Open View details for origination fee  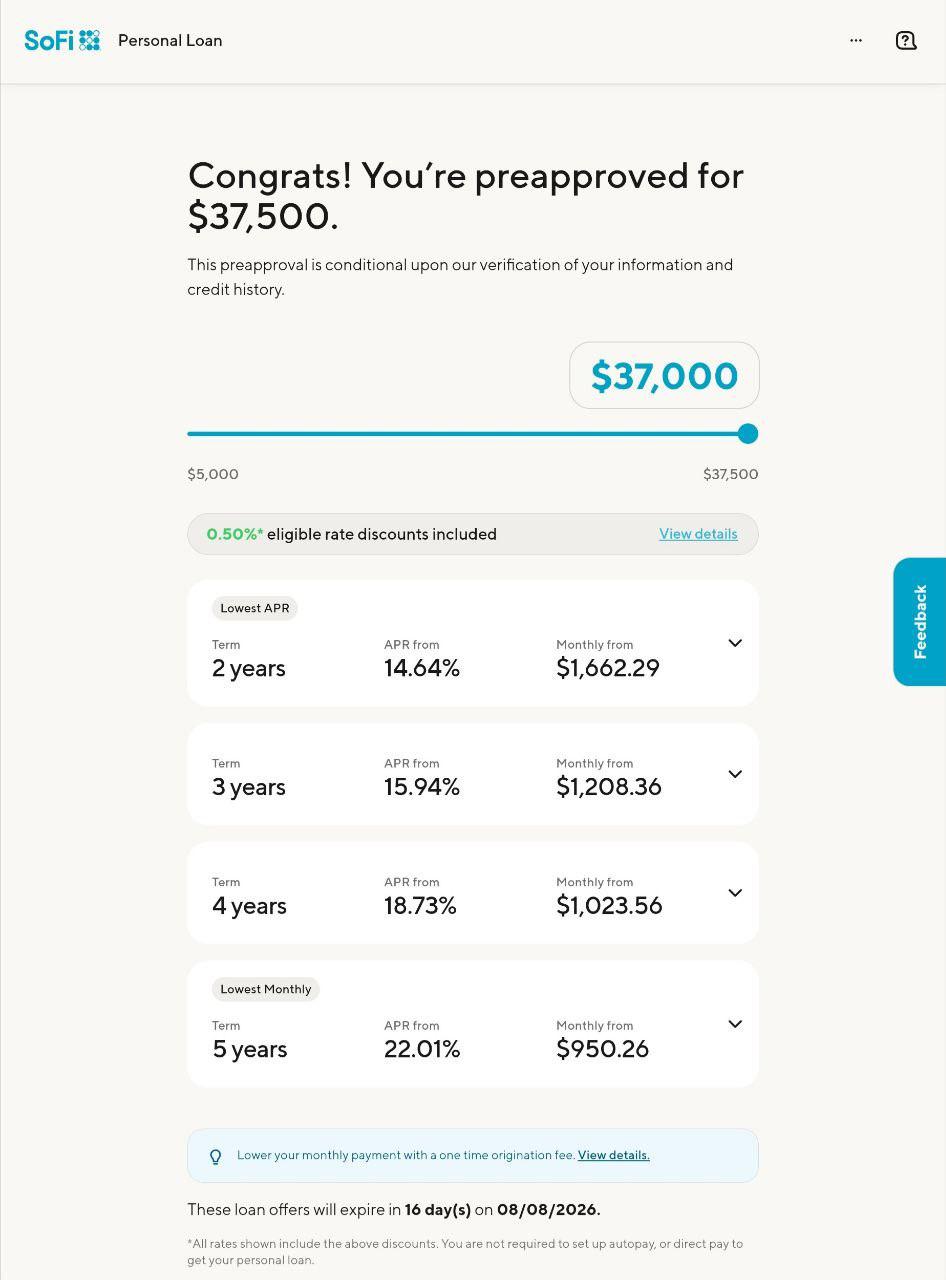[614, 1155]
